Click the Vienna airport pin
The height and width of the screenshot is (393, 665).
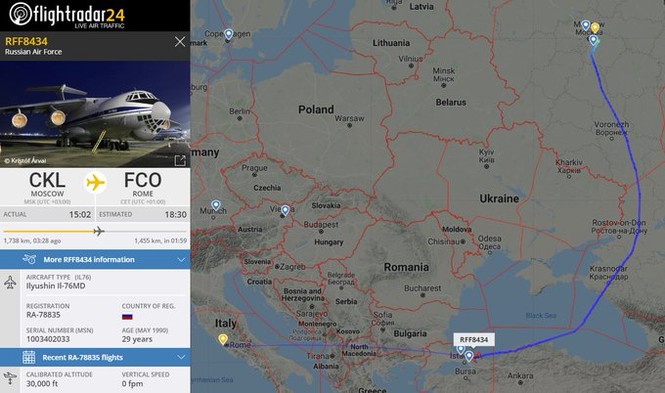click(285, 210)
